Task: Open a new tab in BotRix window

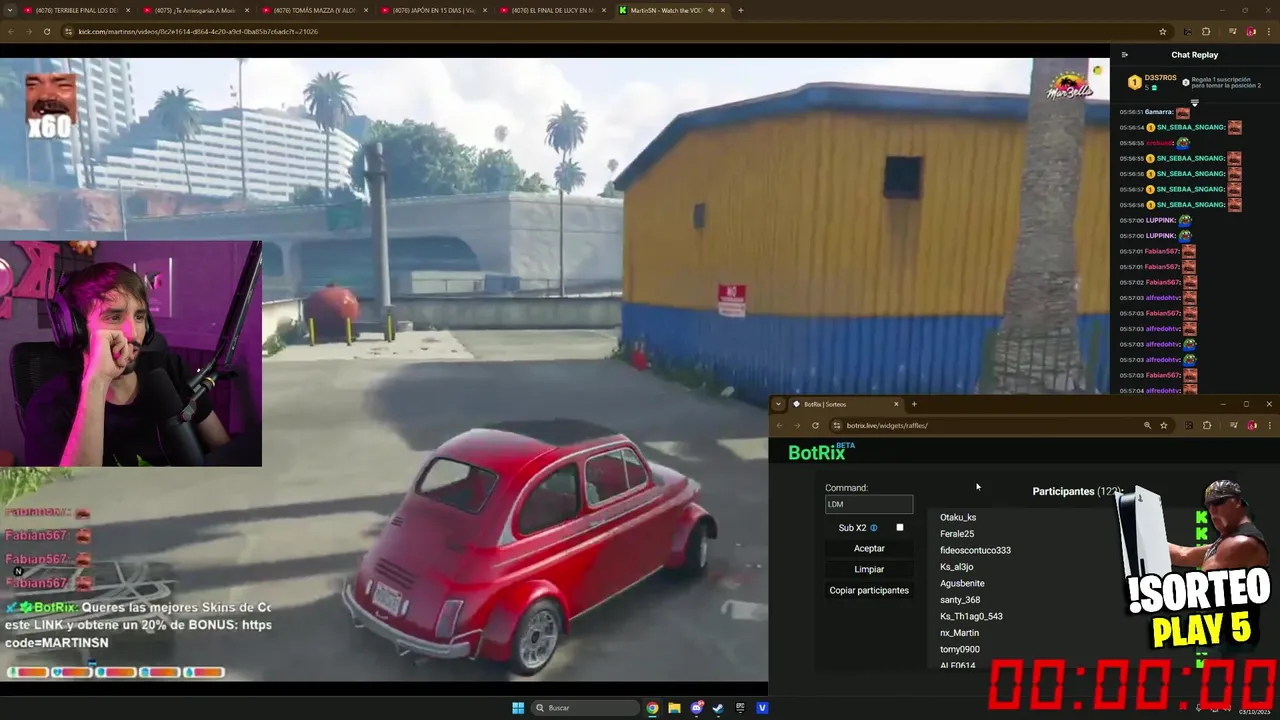Action: [914, 404]
